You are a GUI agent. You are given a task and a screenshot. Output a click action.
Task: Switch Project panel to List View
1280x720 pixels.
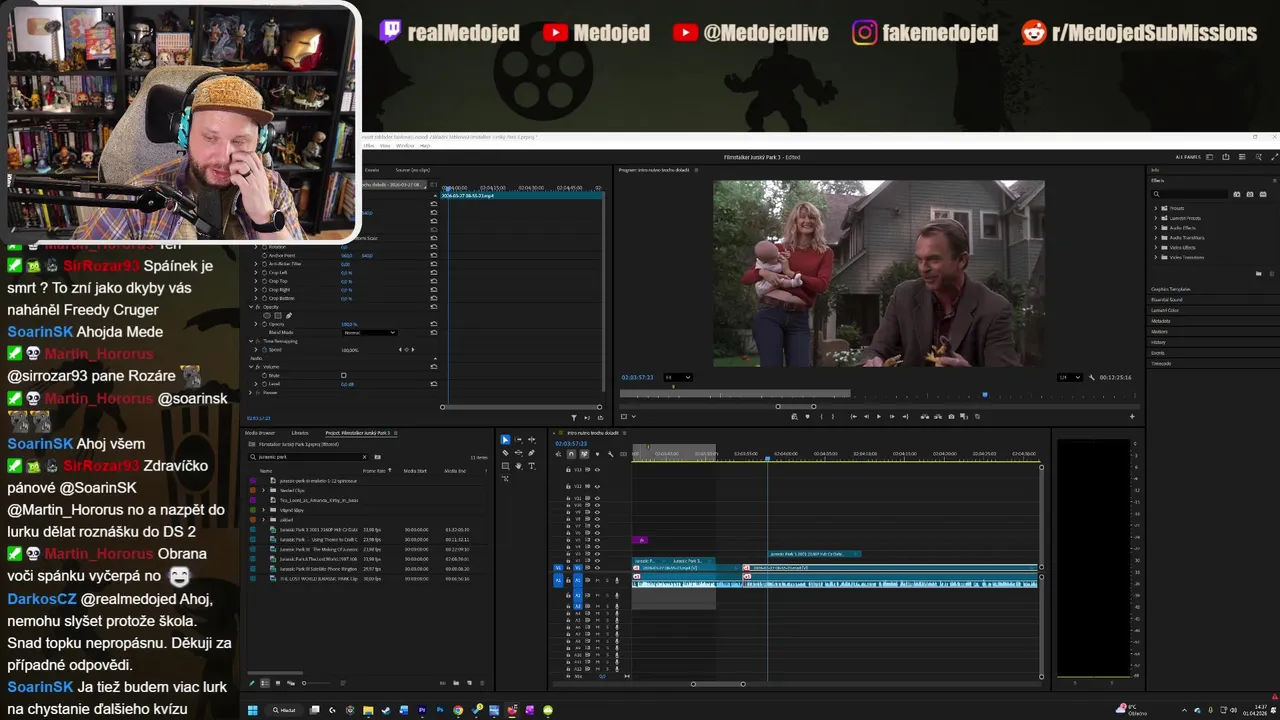265,683
